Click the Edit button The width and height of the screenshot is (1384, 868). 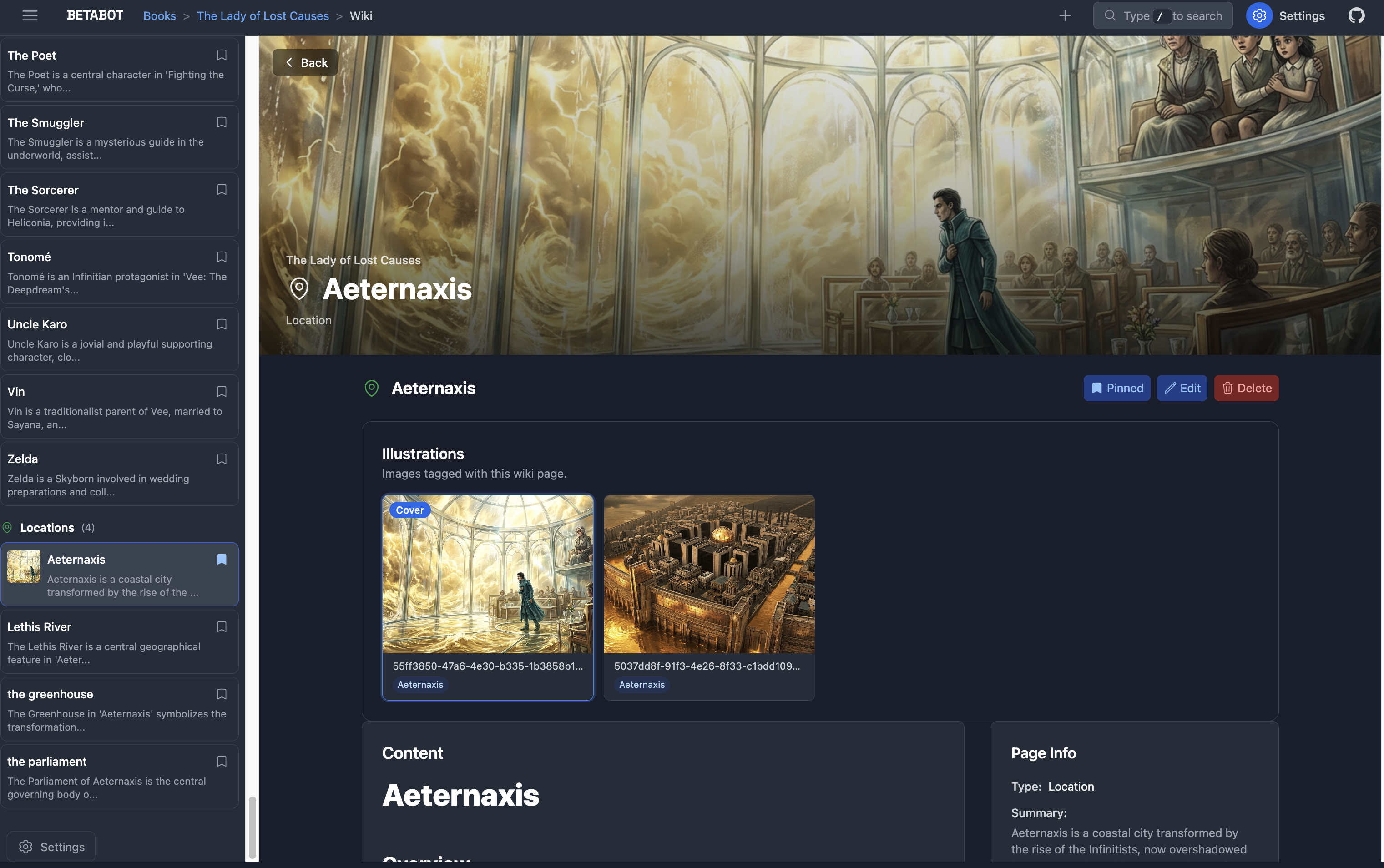coord(1182,388)
